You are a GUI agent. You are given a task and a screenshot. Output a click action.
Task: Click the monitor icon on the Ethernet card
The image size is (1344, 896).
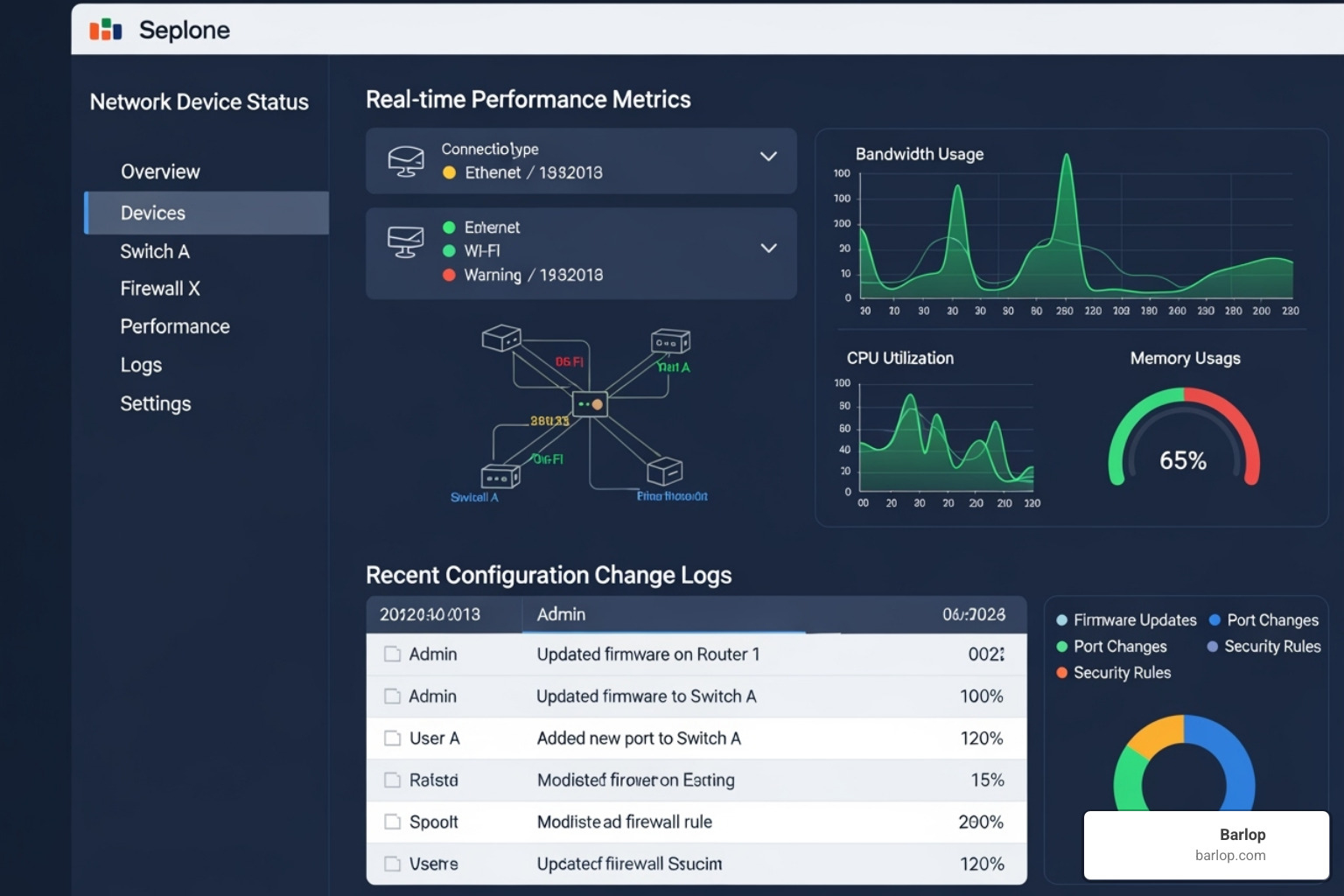click(x=406, y=160)
